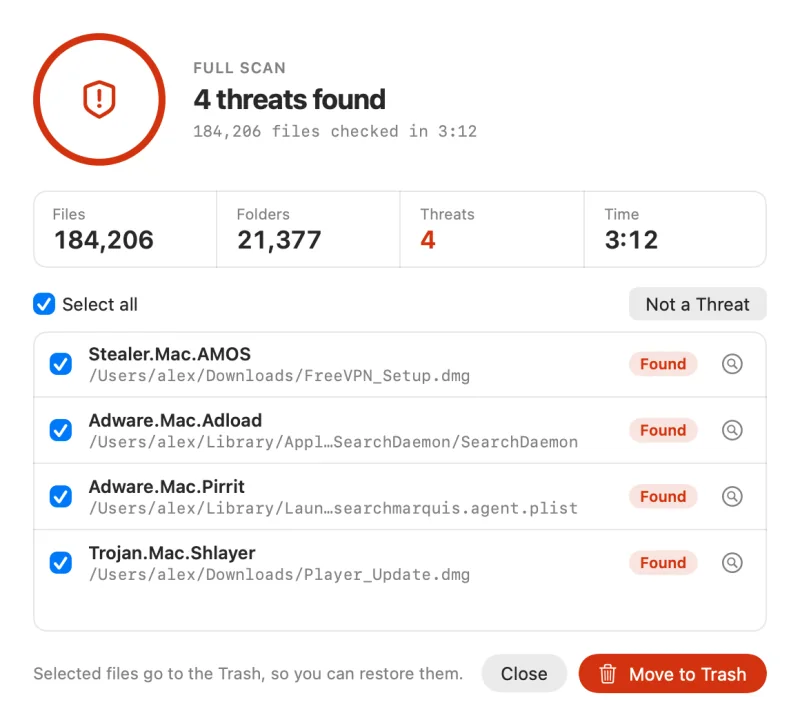Click the red shield warning icon

pyautogui.click(x=99, y=99)
